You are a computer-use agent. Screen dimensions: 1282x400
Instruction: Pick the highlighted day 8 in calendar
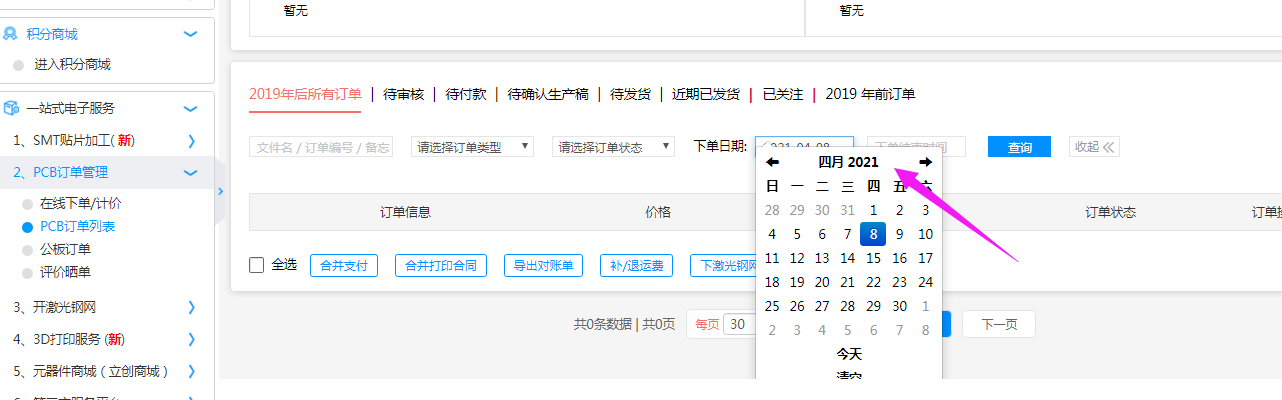pos(873,234)
